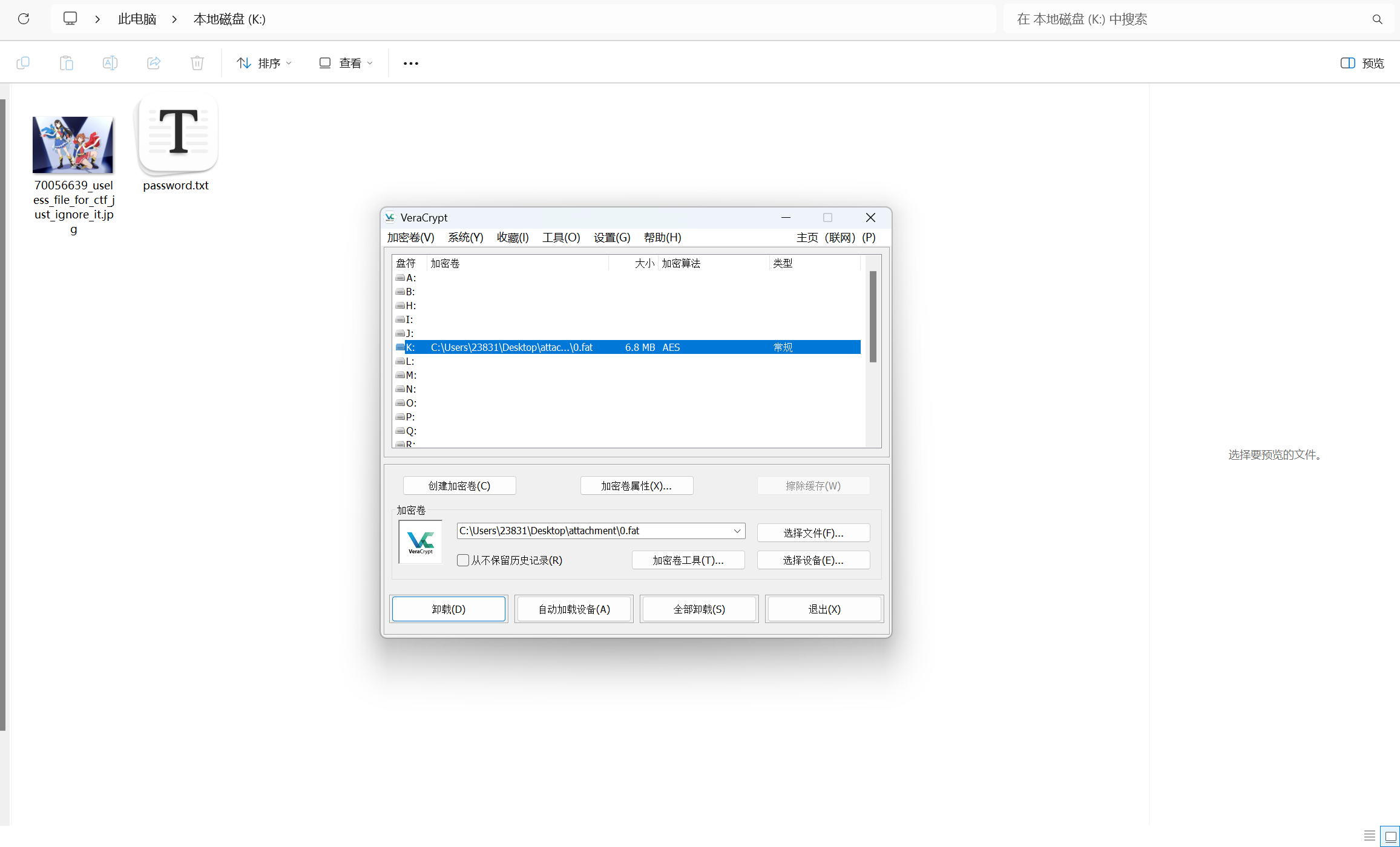Switch Explorer to details list view
The width and height of the screenshot is (1400, 847).
coord(1370,836)
